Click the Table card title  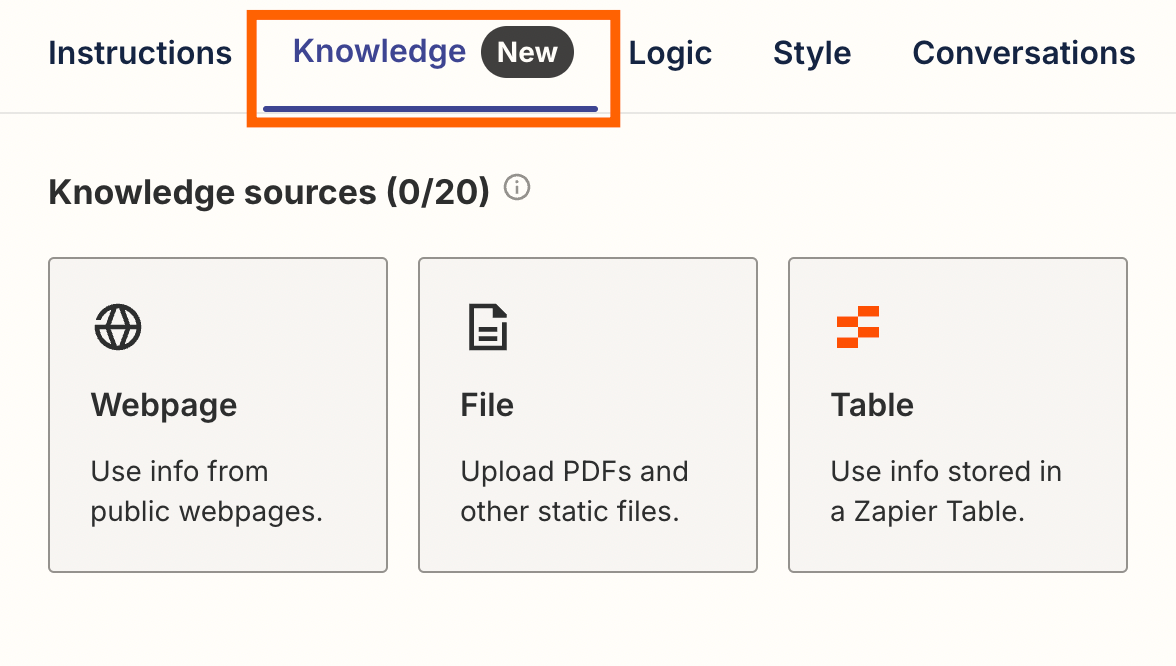pyautogui.click(x=872, y=405)
